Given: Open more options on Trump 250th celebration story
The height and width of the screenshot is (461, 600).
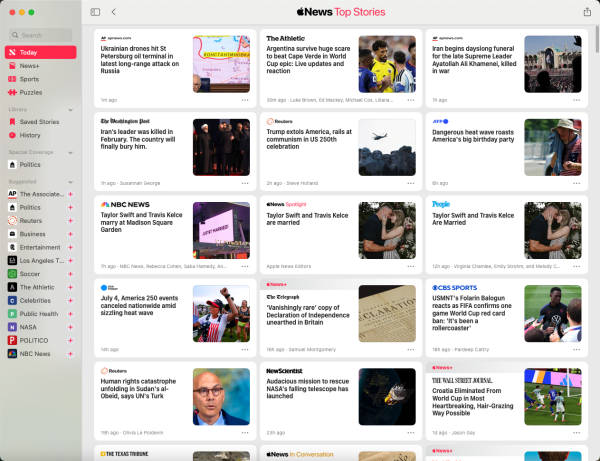Looking at the screenshot, I should tap(411, 183).
